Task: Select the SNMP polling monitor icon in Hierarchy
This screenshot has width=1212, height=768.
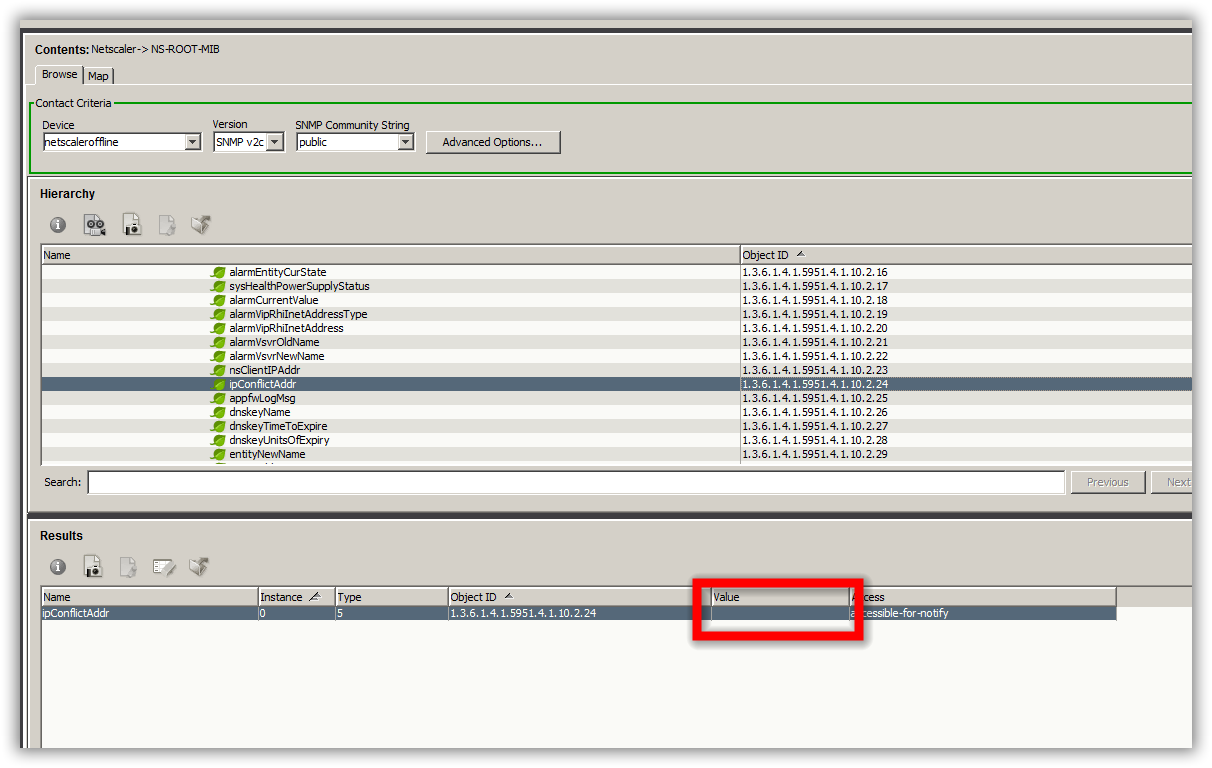Action: [x=95, y=225]
